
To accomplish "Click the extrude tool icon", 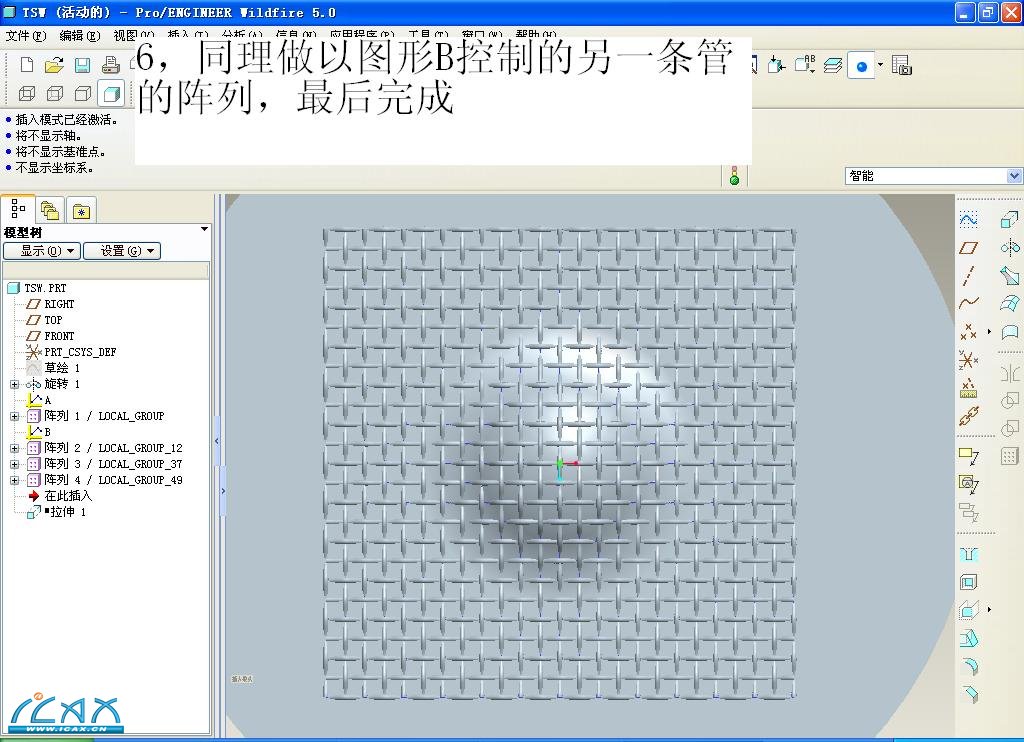I will tap(1010, 219).
